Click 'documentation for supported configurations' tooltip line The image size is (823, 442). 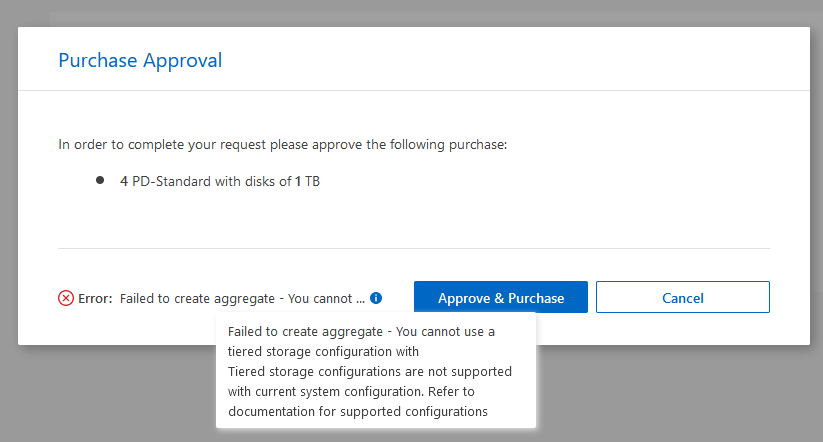click(357, 411)
